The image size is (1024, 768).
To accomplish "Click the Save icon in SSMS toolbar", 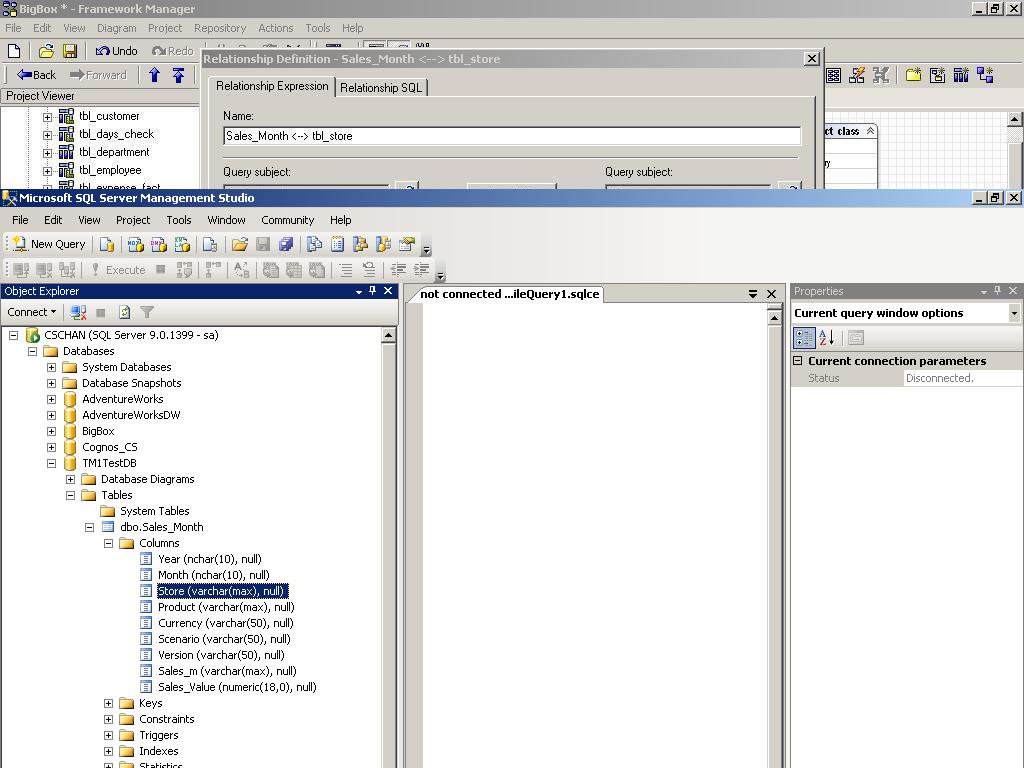I will click(x=262, y=244).
